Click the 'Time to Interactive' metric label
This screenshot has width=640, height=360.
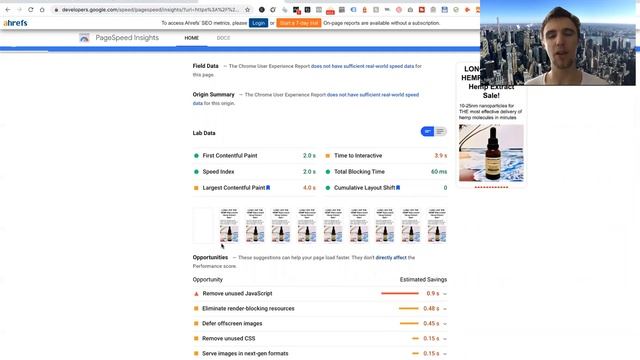click(358, 156)
